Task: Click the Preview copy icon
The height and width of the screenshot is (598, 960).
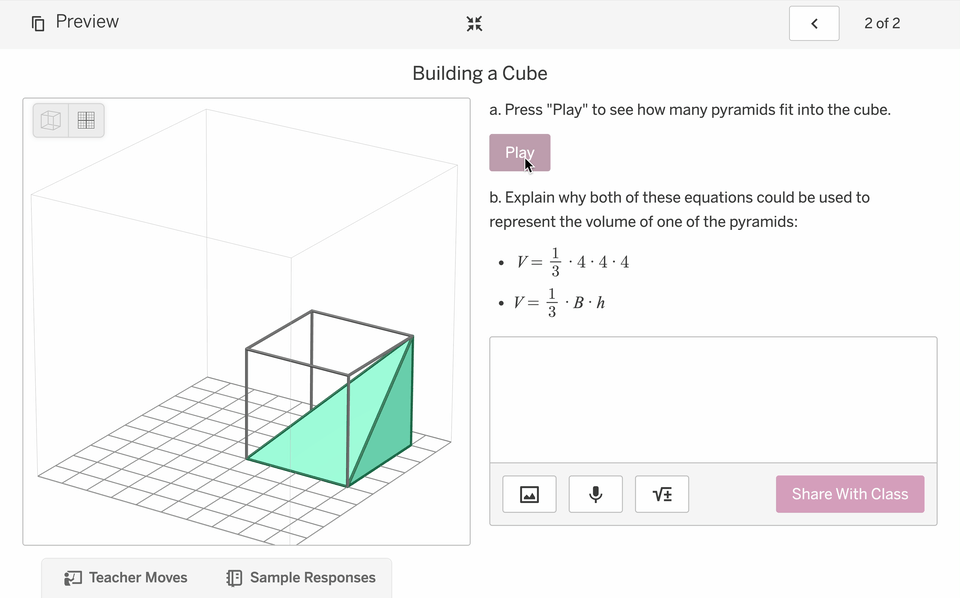Action: [38, 23]
